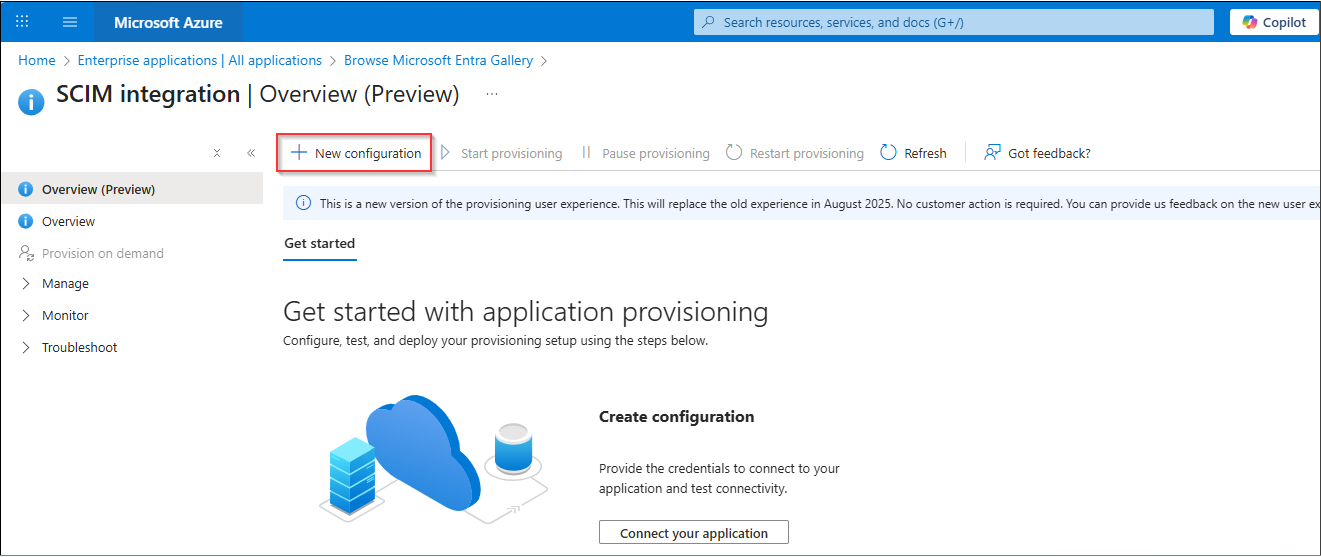This screenshot has width=1321, height=557.
Task: Click the SCIM integration info icon
Action: pos(31,101)
